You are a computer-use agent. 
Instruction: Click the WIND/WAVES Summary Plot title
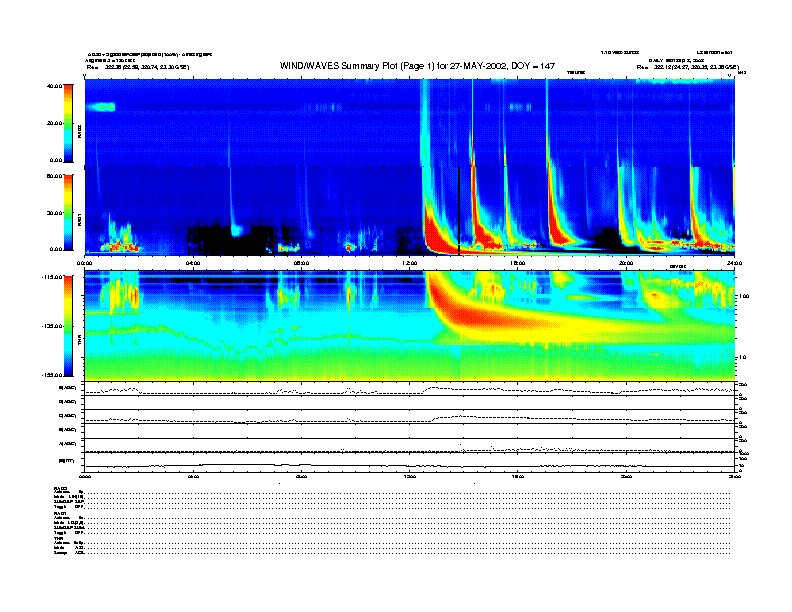click(x=417, y=66)
